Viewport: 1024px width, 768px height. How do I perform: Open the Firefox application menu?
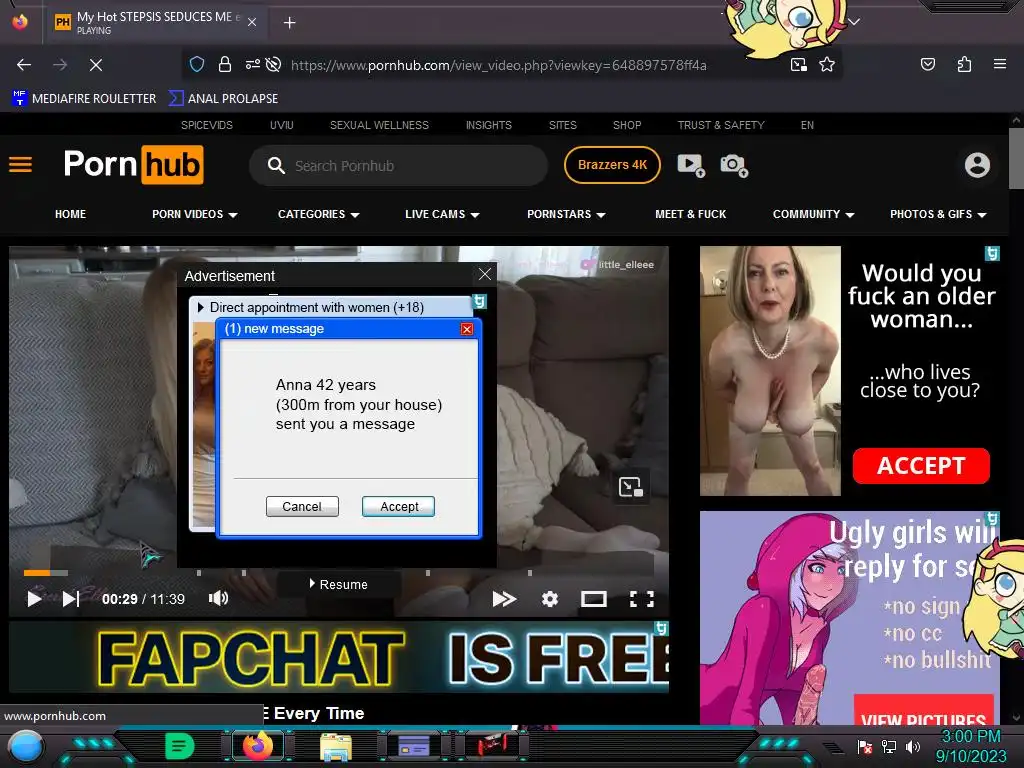coord(999,64)
